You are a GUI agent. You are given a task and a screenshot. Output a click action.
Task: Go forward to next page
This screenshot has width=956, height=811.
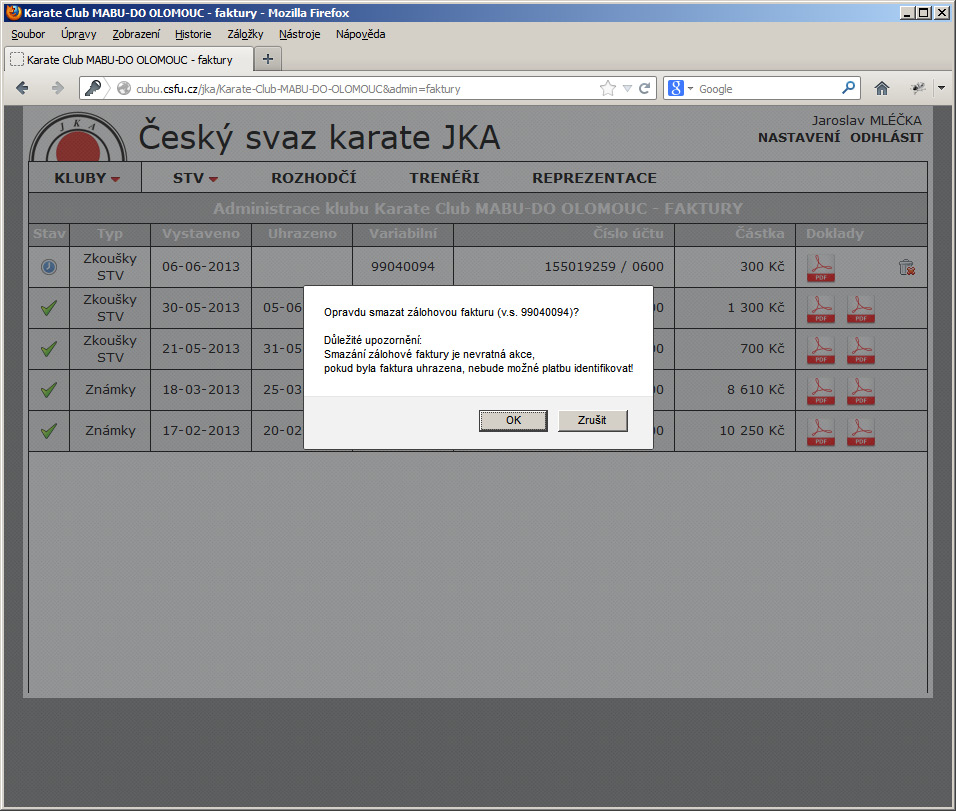pos(57,88)
